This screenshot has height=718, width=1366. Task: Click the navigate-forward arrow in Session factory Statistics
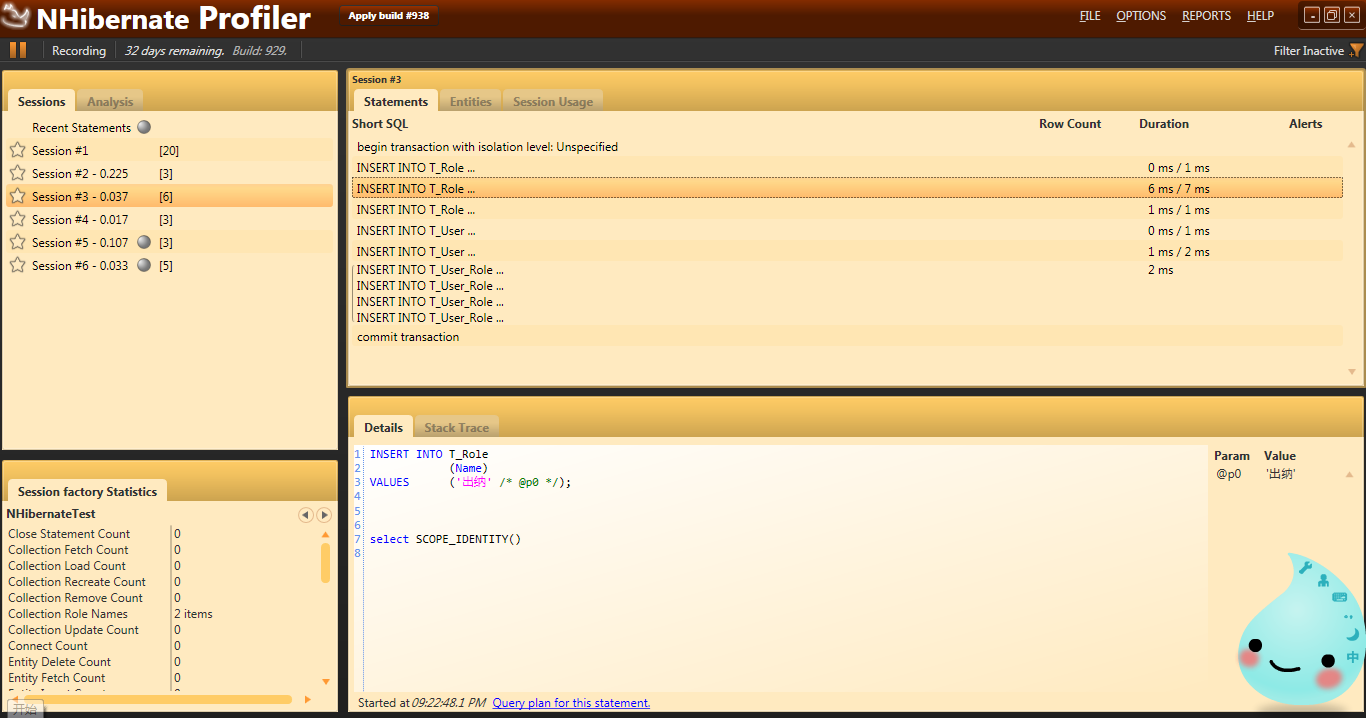click(324, 514)
